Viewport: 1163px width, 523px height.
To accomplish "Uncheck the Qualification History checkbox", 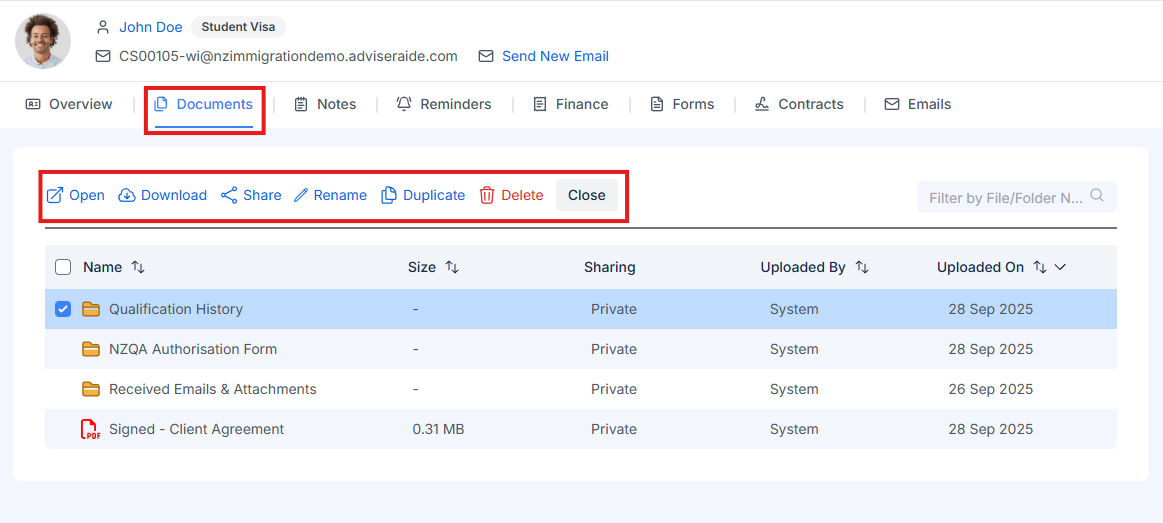I will click(63, 309).
